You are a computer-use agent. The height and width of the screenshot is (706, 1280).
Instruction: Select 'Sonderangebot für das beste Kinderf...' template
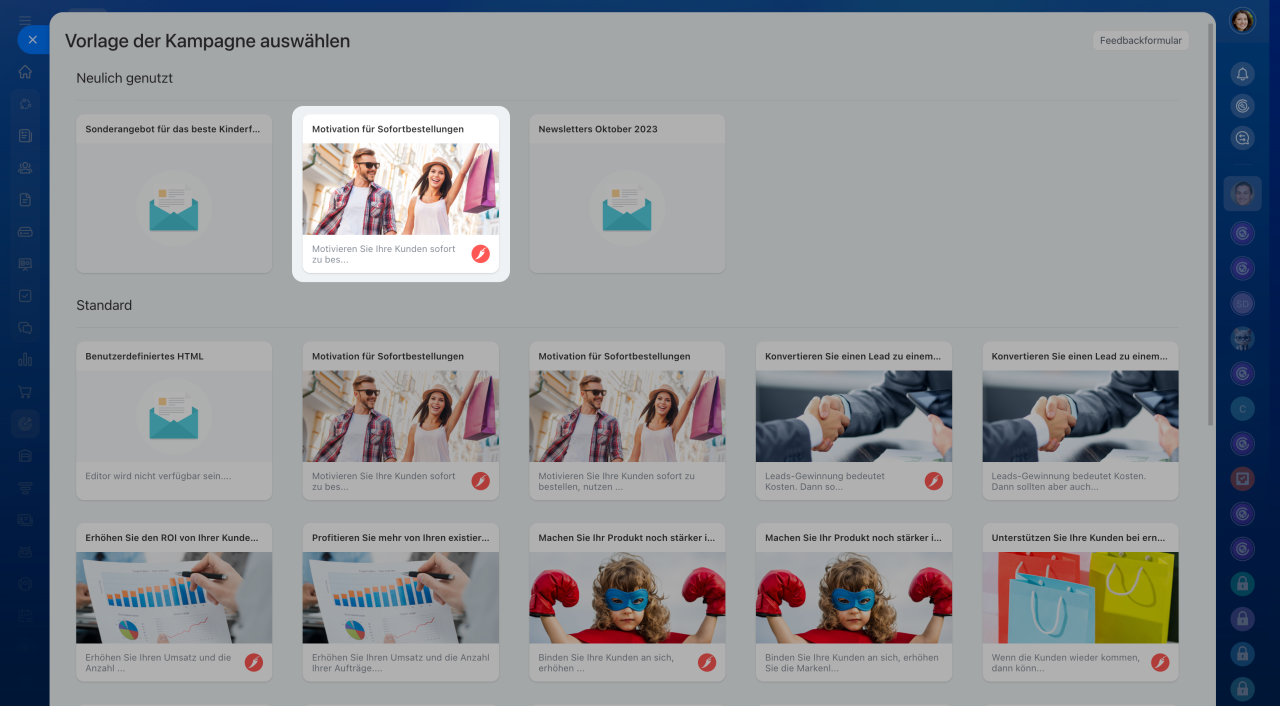pyautogui.click(x=174, y=193)
